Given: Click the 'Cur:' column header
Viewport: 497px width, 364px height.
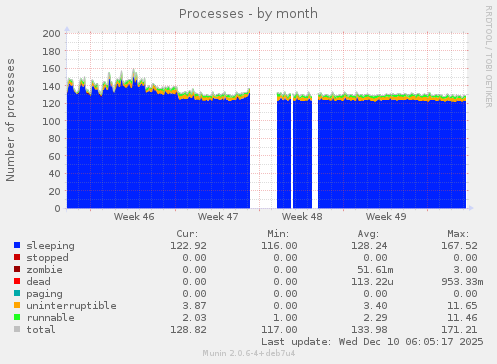Looking at the screenshot, I should [x=187, y=234].
